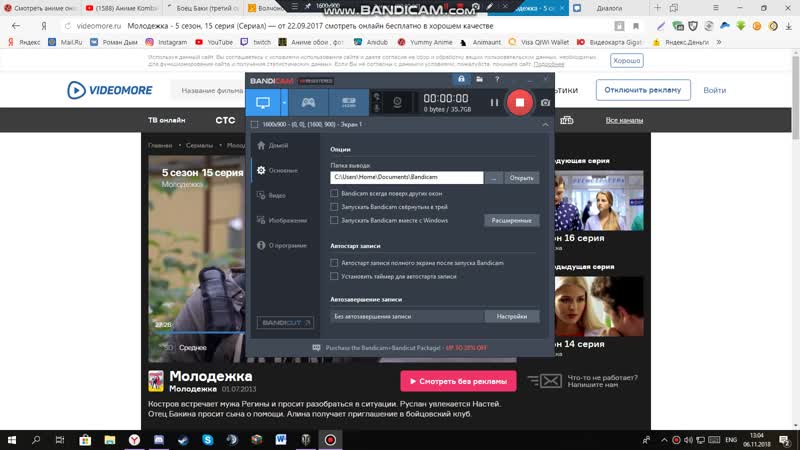The width and height of the screenshot is (800, 450).
Task: Click the Настройки auto-complete button
Action: [x=511, y=316]
